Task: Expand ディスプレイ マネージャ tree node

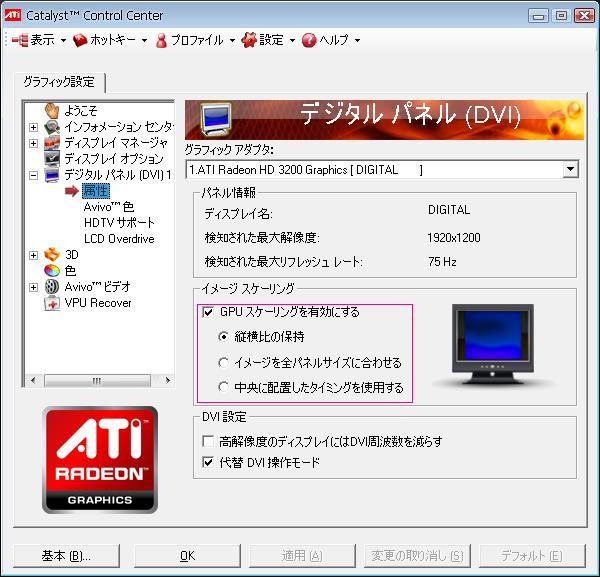Action: coord(34,143)
